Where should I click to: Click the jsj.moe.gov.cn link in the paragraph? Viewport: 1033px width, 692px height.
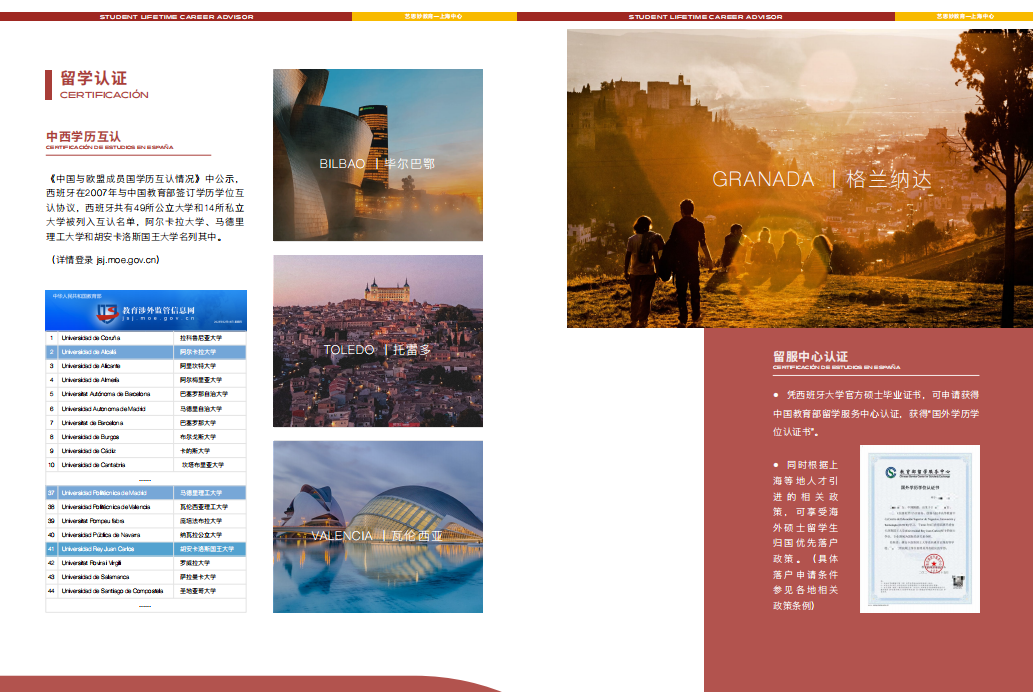[127, 260]
